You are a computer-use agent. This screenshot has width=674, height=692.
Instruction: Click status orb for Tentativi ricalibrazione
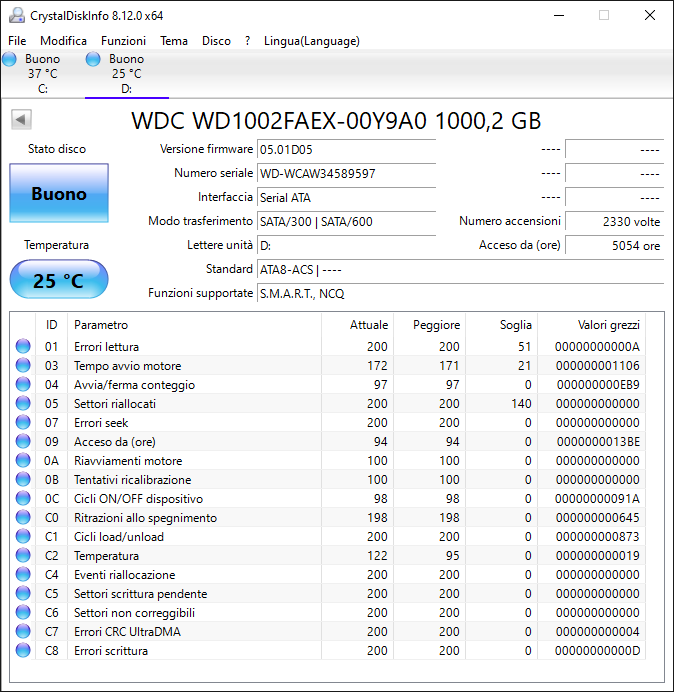tap(23, 479)
